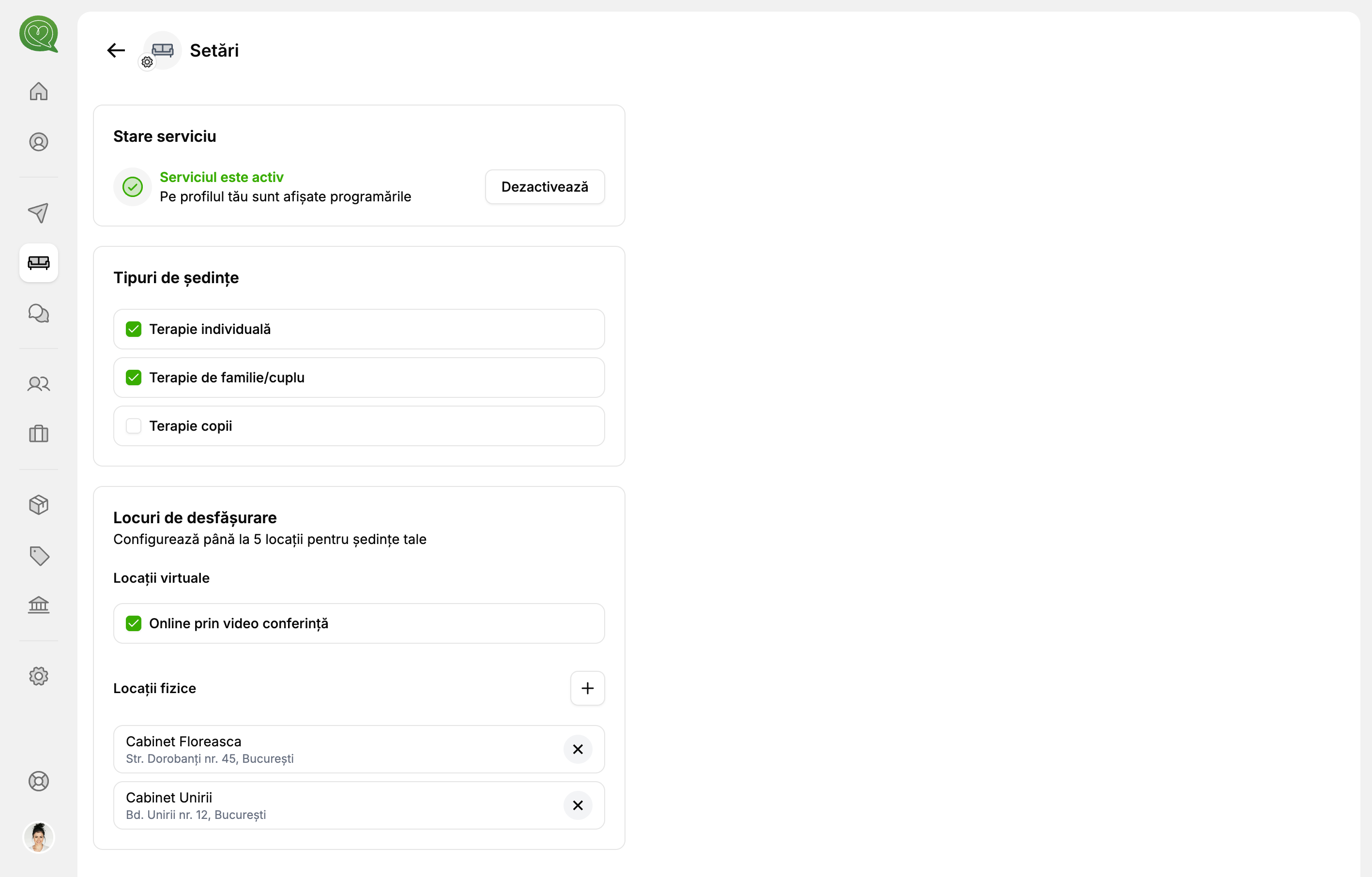Click the price tag icon in sidebar
Screen dimensions: 1372x877
(39, 556)
